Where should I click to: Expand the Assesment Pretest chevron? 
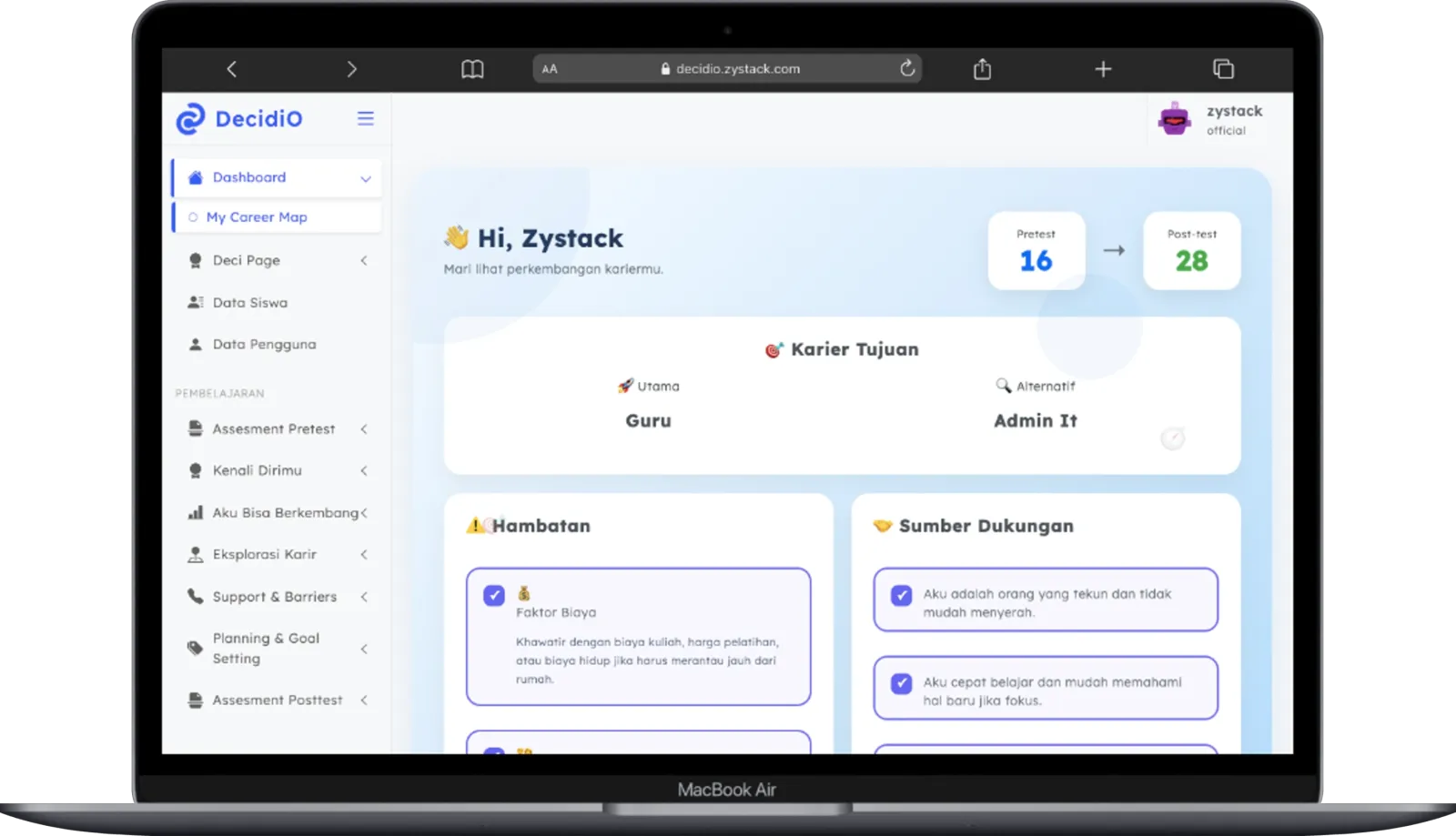(364, 428)
